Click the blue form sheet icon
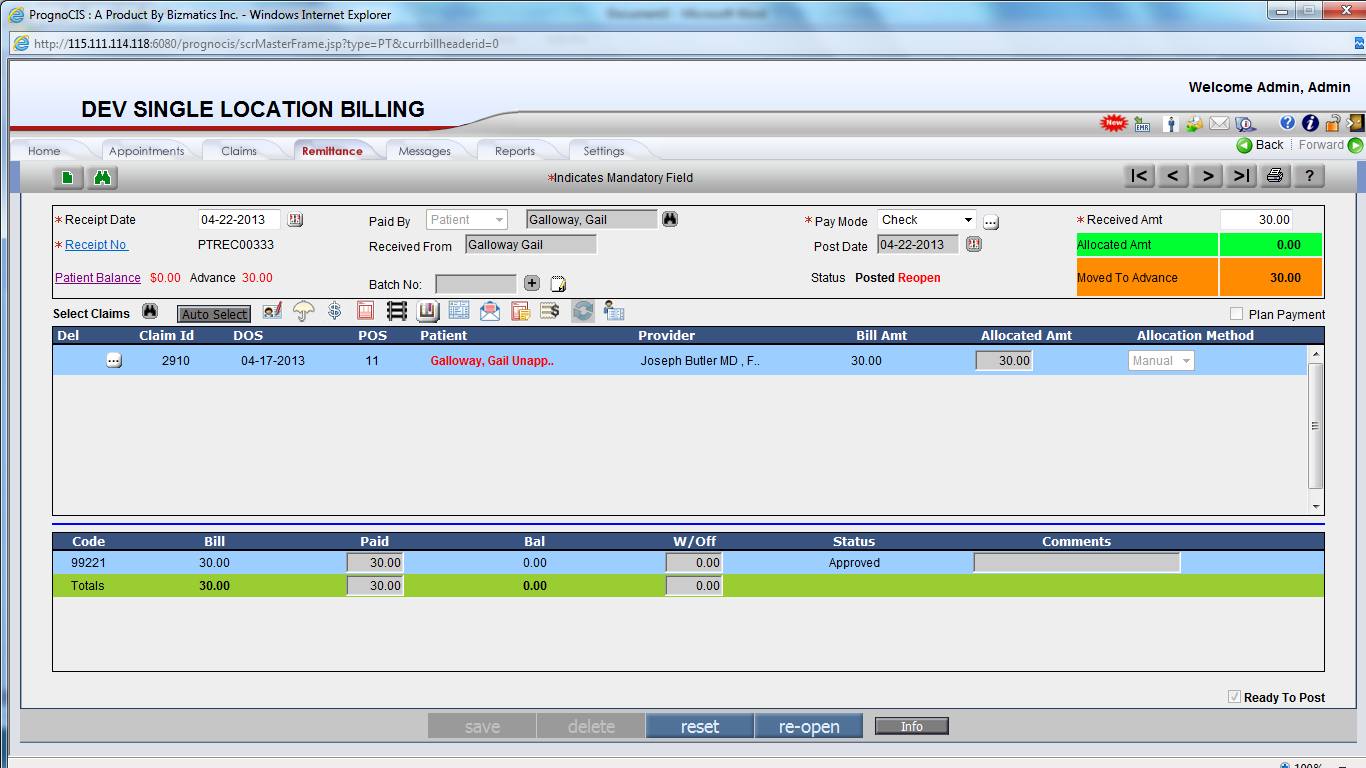1366x768 pixels. click(x=459, y=312)
